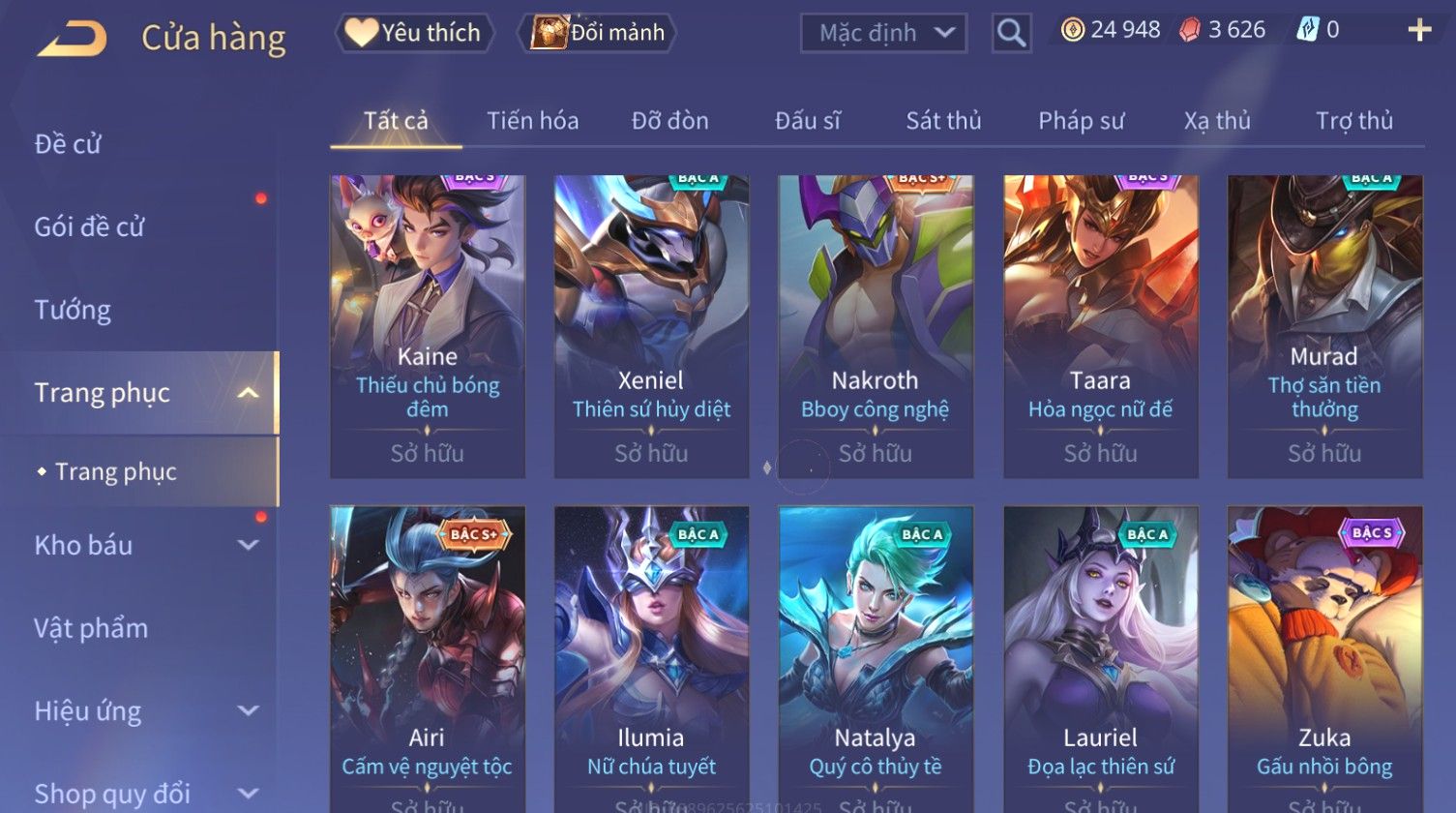Select Kaine Thiếu chủ bóng đêm skin
Image resolution: width=1456 pixels, height=813 pixels.
428,326
